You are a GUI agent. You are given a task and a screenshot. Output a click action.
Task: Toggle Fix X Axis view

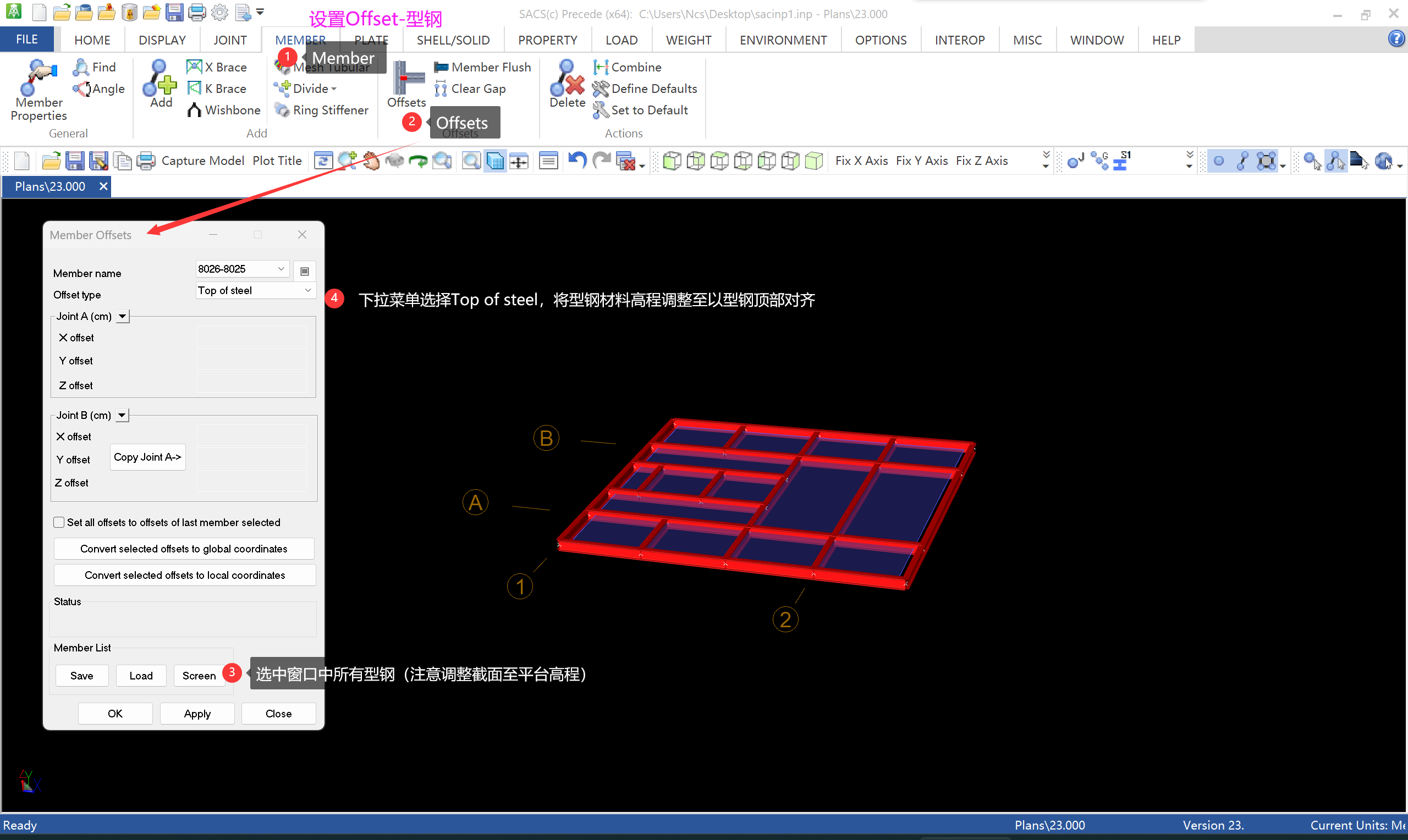pos(861,161)
